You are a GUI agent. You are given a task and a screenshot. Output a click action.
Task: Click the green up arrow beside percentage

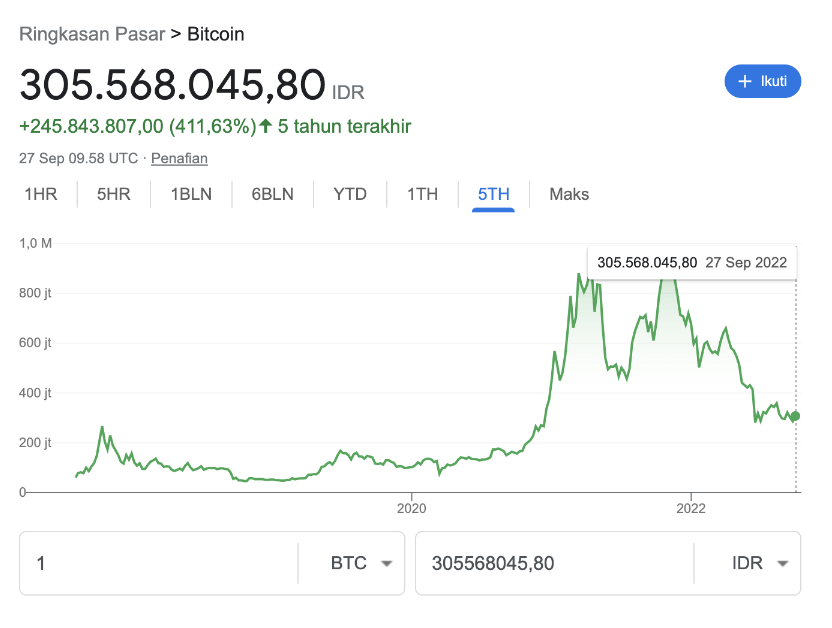pyautogui.click(x=266, y=126)
